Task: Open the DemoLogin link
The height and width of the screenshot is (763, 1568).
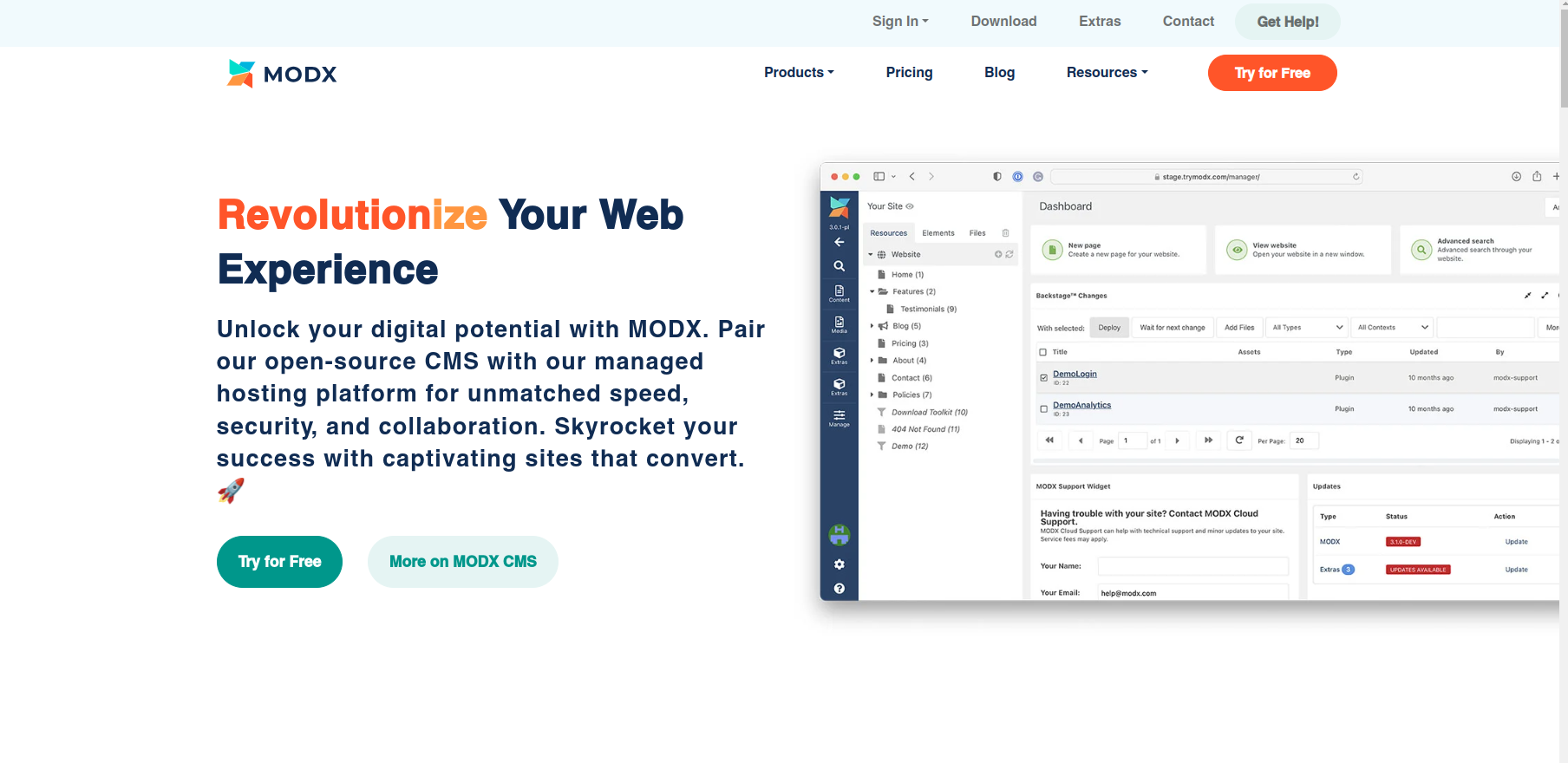Action: pyautogui.click(x=1075, y=375)
